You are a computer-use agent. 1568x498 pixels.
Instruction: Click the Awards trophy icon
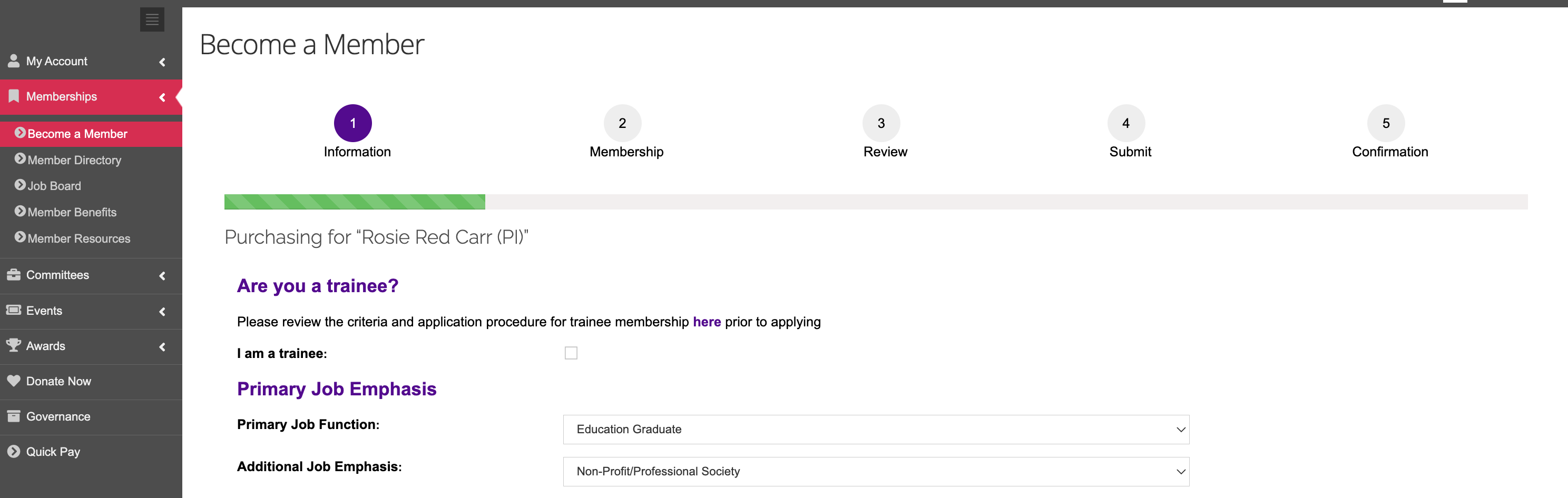pos(13,345)
